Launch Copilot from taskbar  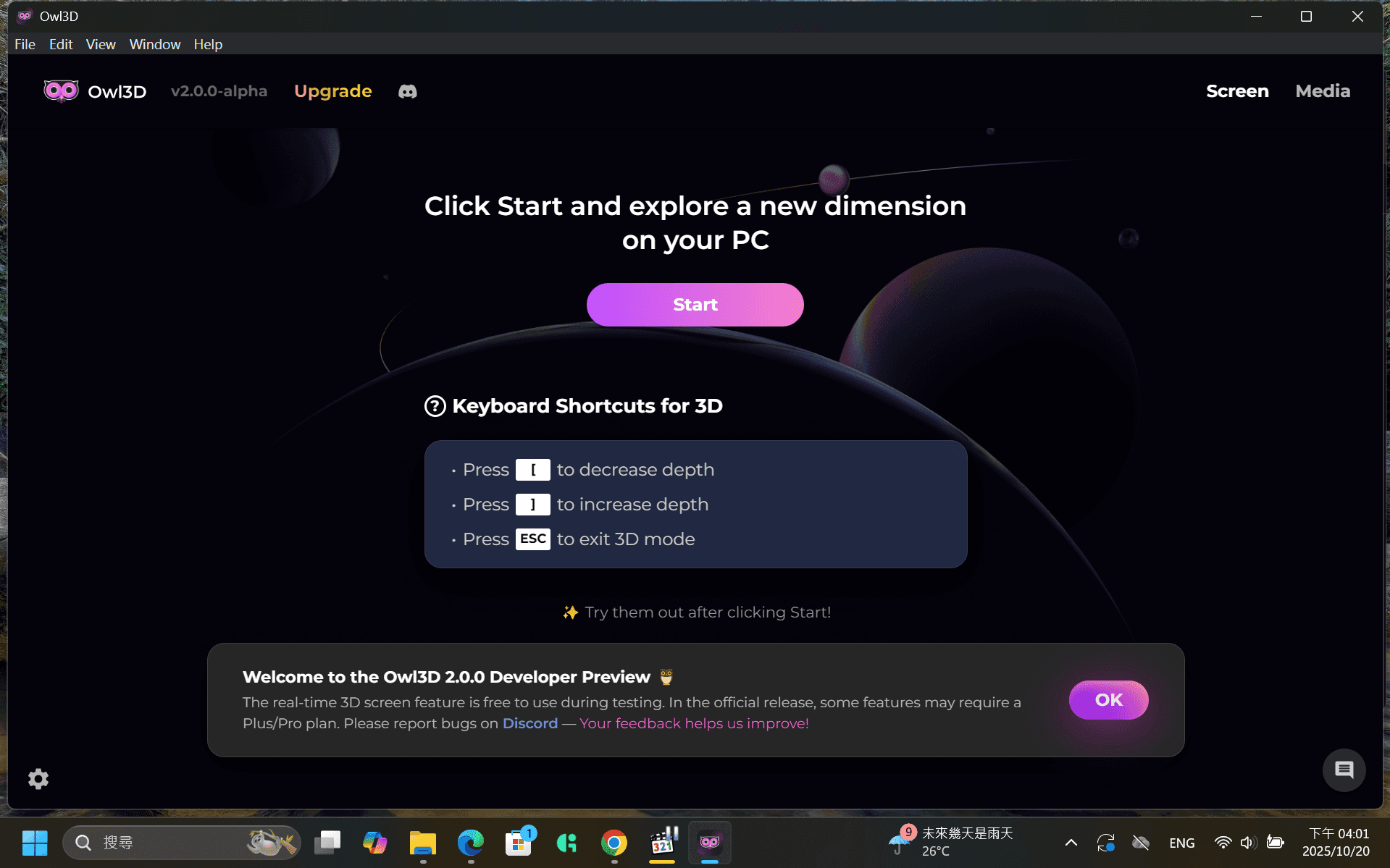[375, 843]
